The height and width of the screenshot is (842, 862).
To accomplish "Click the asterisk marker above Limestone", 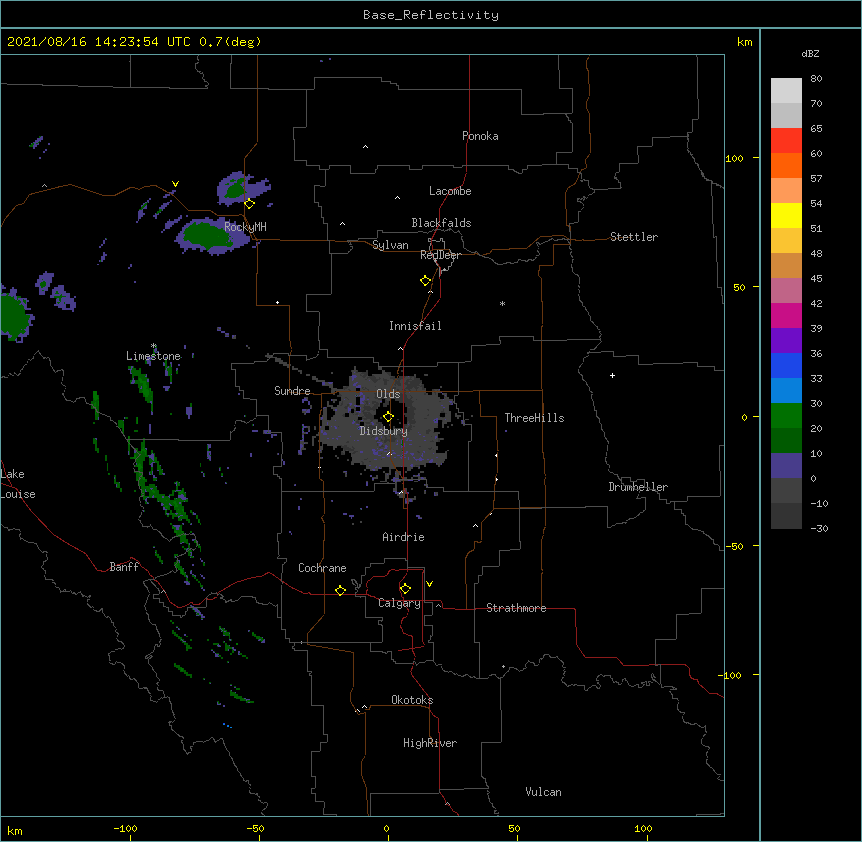I will [x=154, y=346].
